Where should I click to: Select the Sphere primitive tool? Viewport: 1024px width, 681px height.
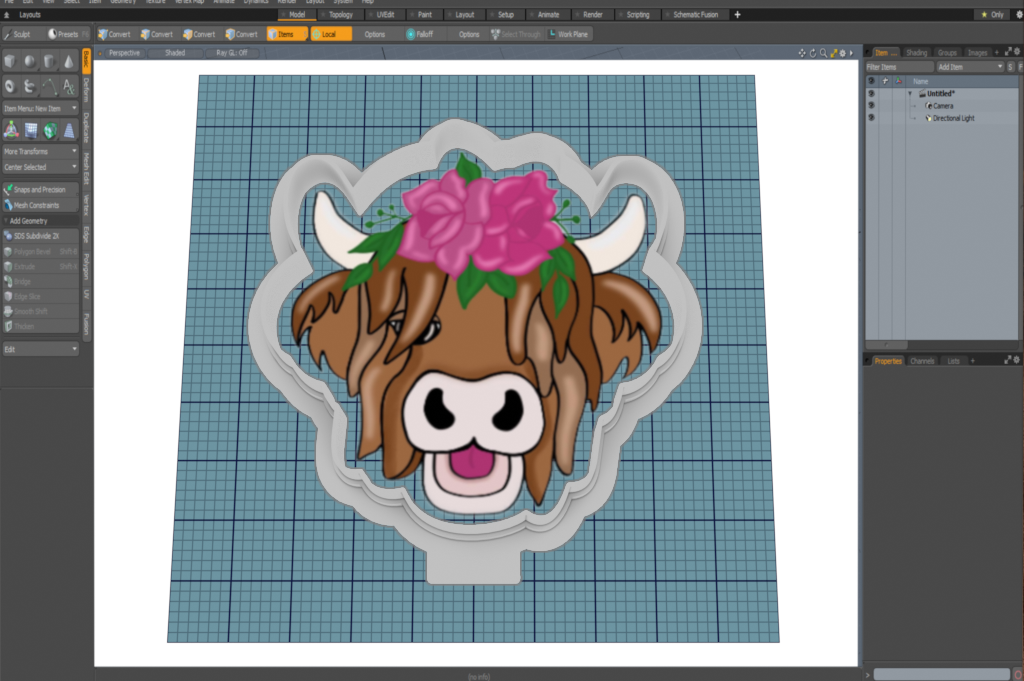coord(29,62)
